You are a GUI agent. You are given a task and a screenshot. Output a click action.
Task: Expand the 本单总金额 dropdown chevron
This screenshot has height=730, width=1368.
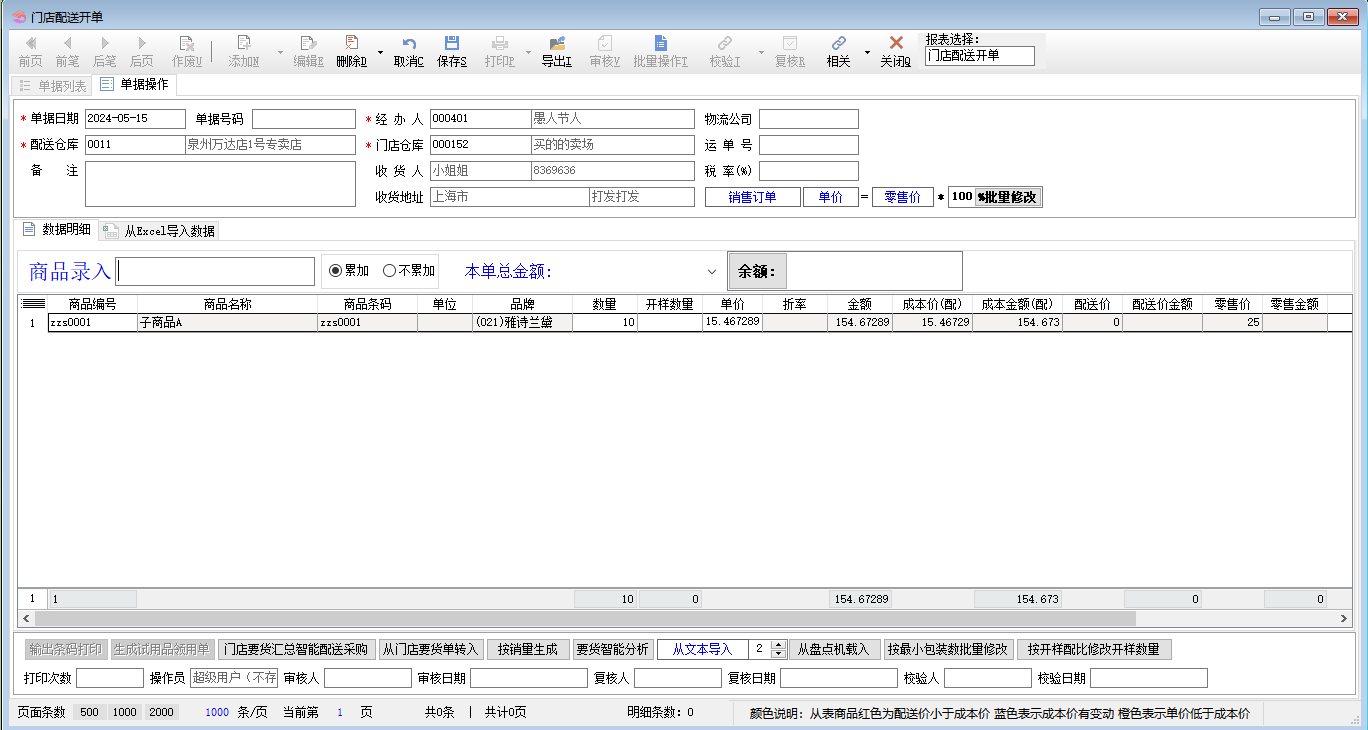point(712,271)
